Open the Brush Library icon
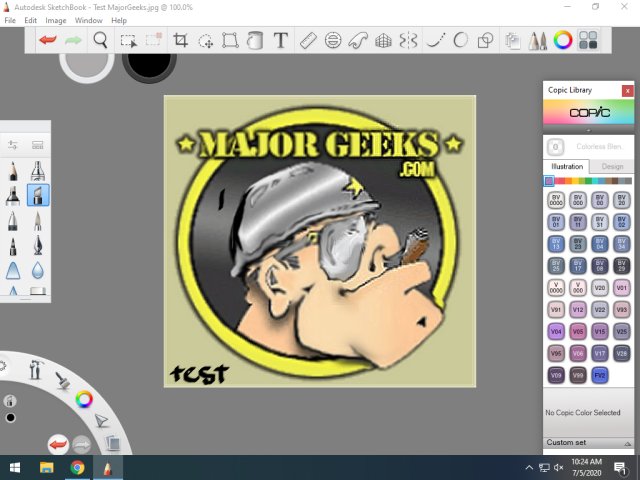This screenshot has width=640, height=480. [38, 145]
